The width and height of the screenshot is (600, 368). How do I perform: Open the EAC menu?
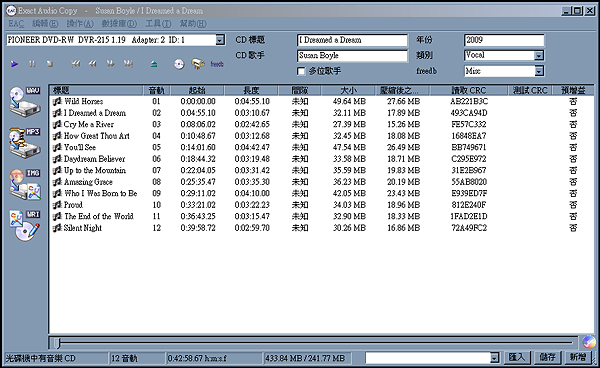(16, 24)
